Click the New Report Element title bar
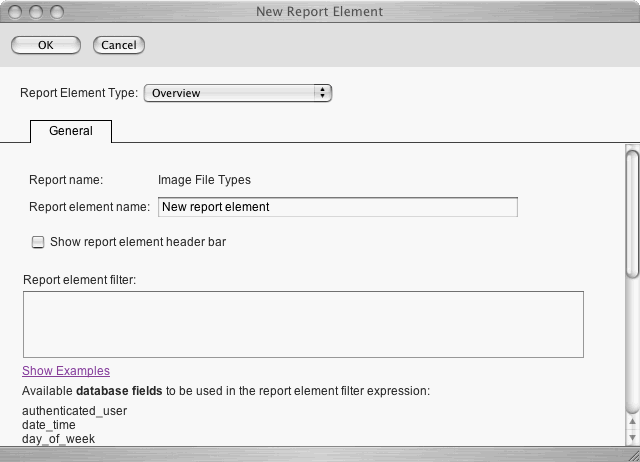640x462 pixels. pyautogui.click(x=320, y=12)
